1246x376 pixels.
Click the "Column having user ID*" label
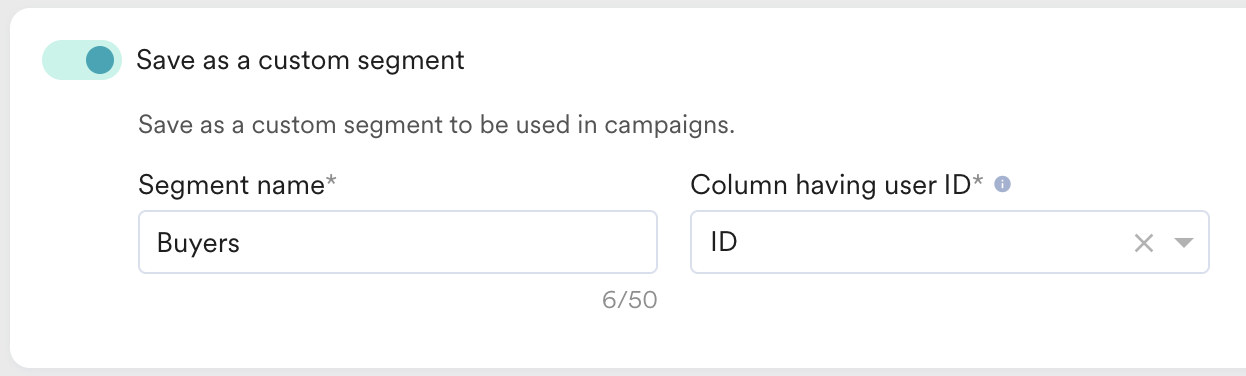pos(837,185)
